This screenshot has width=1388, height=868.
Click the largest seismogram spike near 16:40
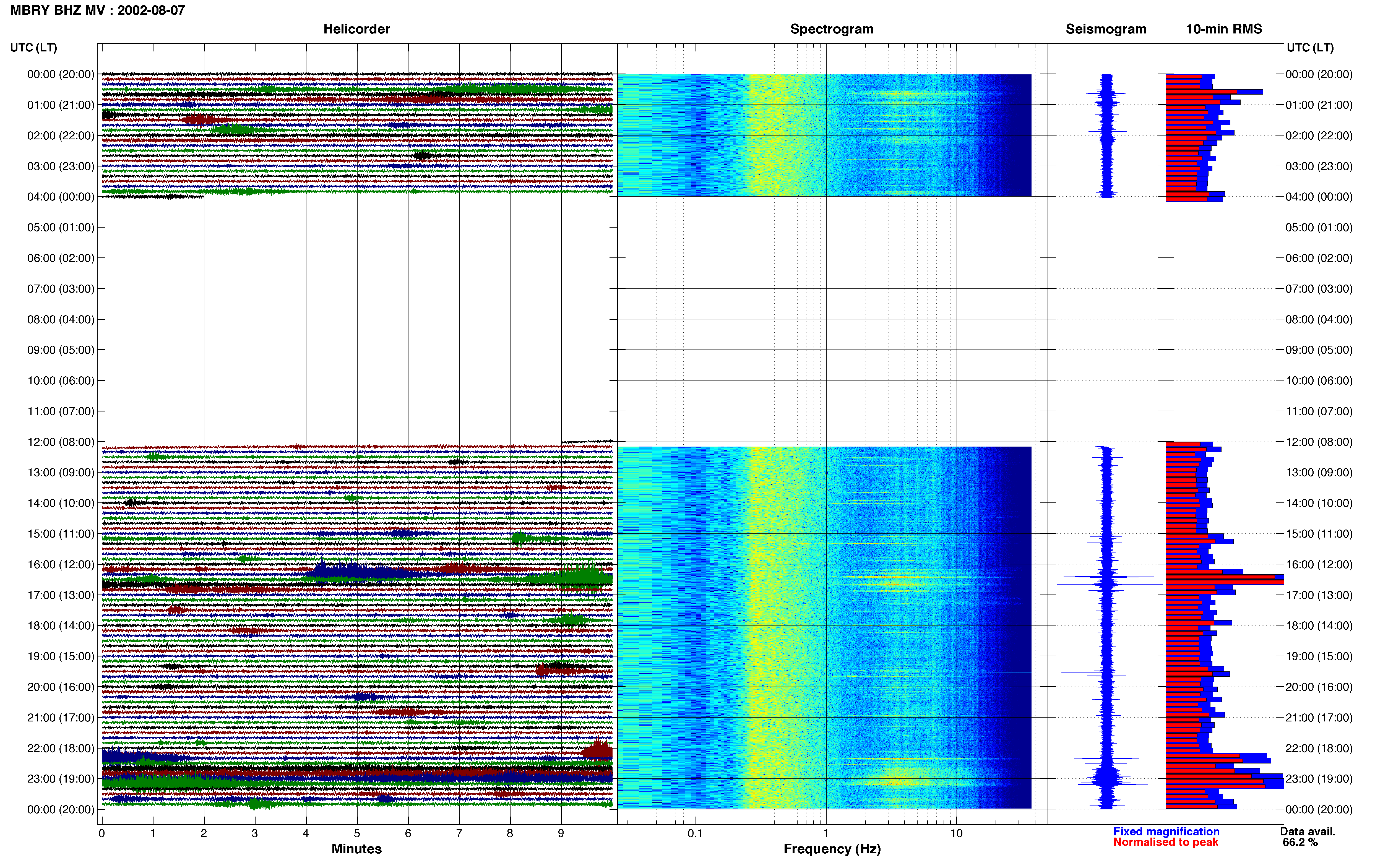pos(1109,584)
